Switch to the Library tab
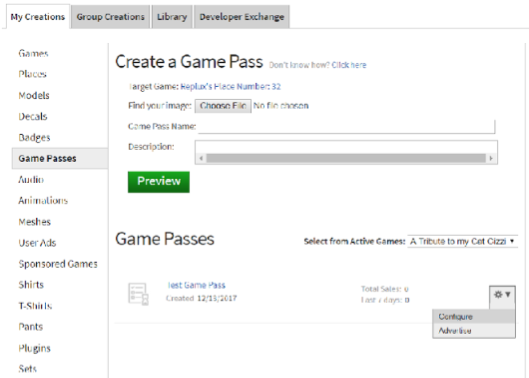Screen dimensions: 529x378 coord(172,17)
